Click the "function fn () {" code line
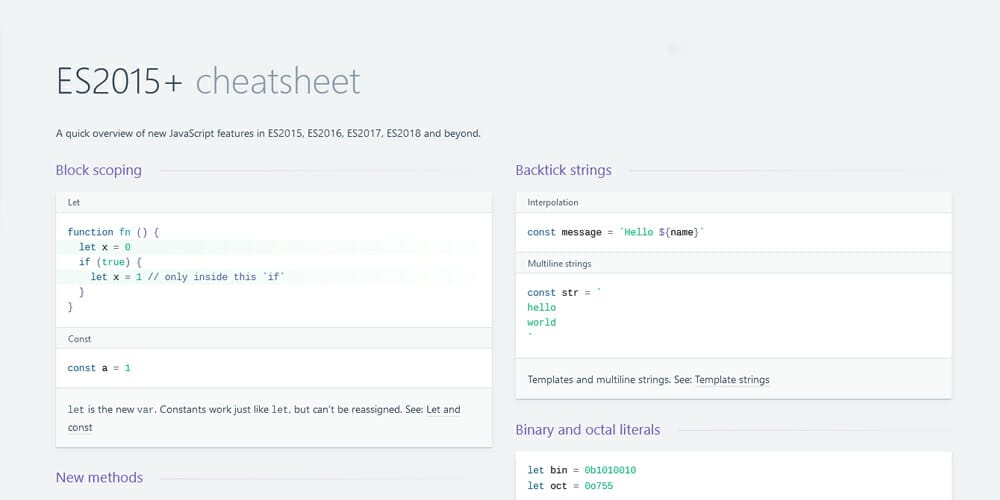The height and width of the screenshot is (500, 1000). coord(113,232)
